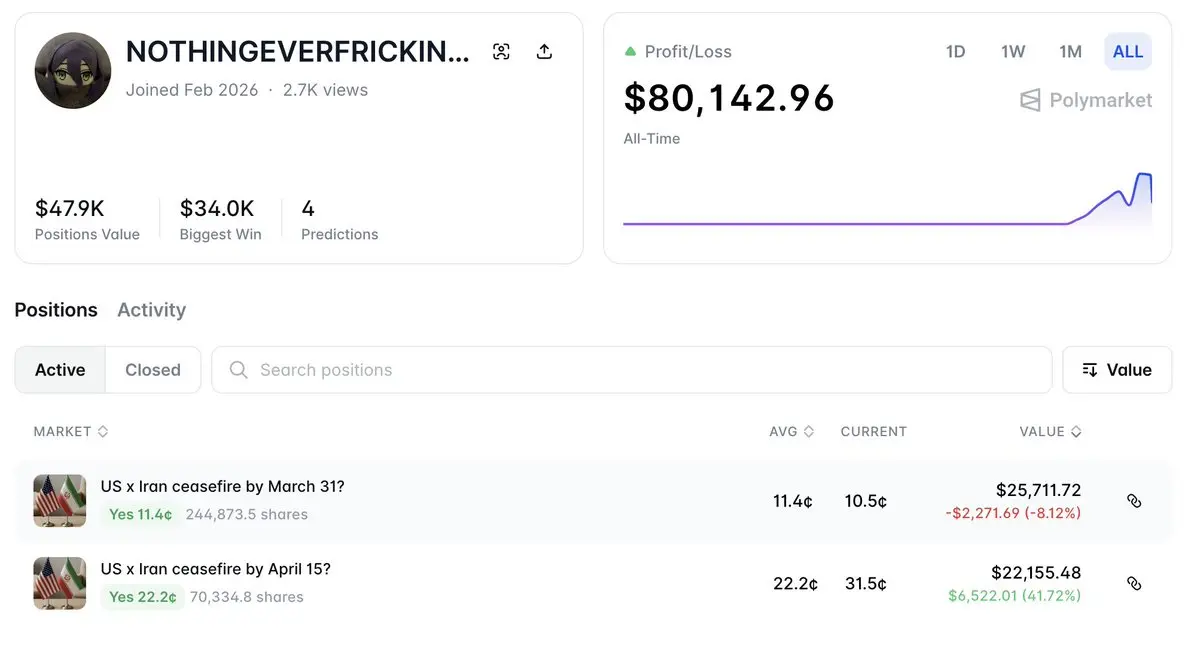Open US x Iran ceasefire by March 31 market

pos(222,487)
